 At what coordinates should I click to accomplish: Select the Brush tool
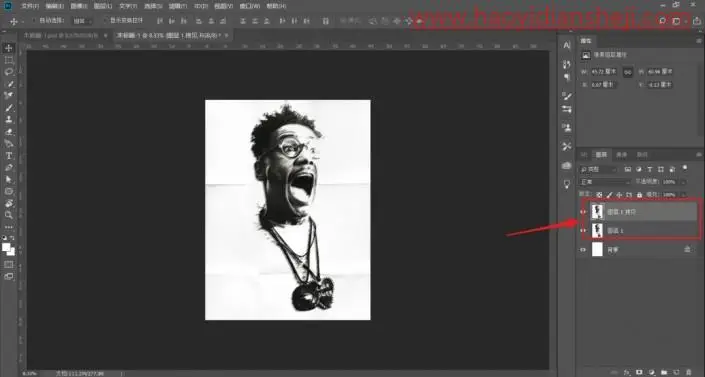point(9,108)
